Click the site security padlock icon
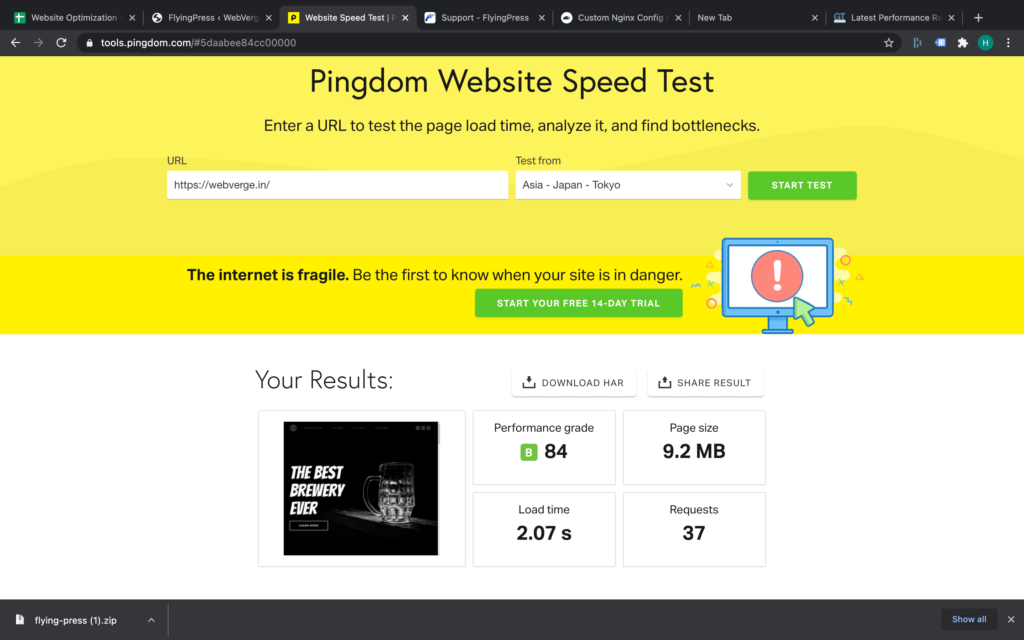Image resolution: width=1024 pixels, height=640 pixels. pyautogui.click(x=88, y=43)
